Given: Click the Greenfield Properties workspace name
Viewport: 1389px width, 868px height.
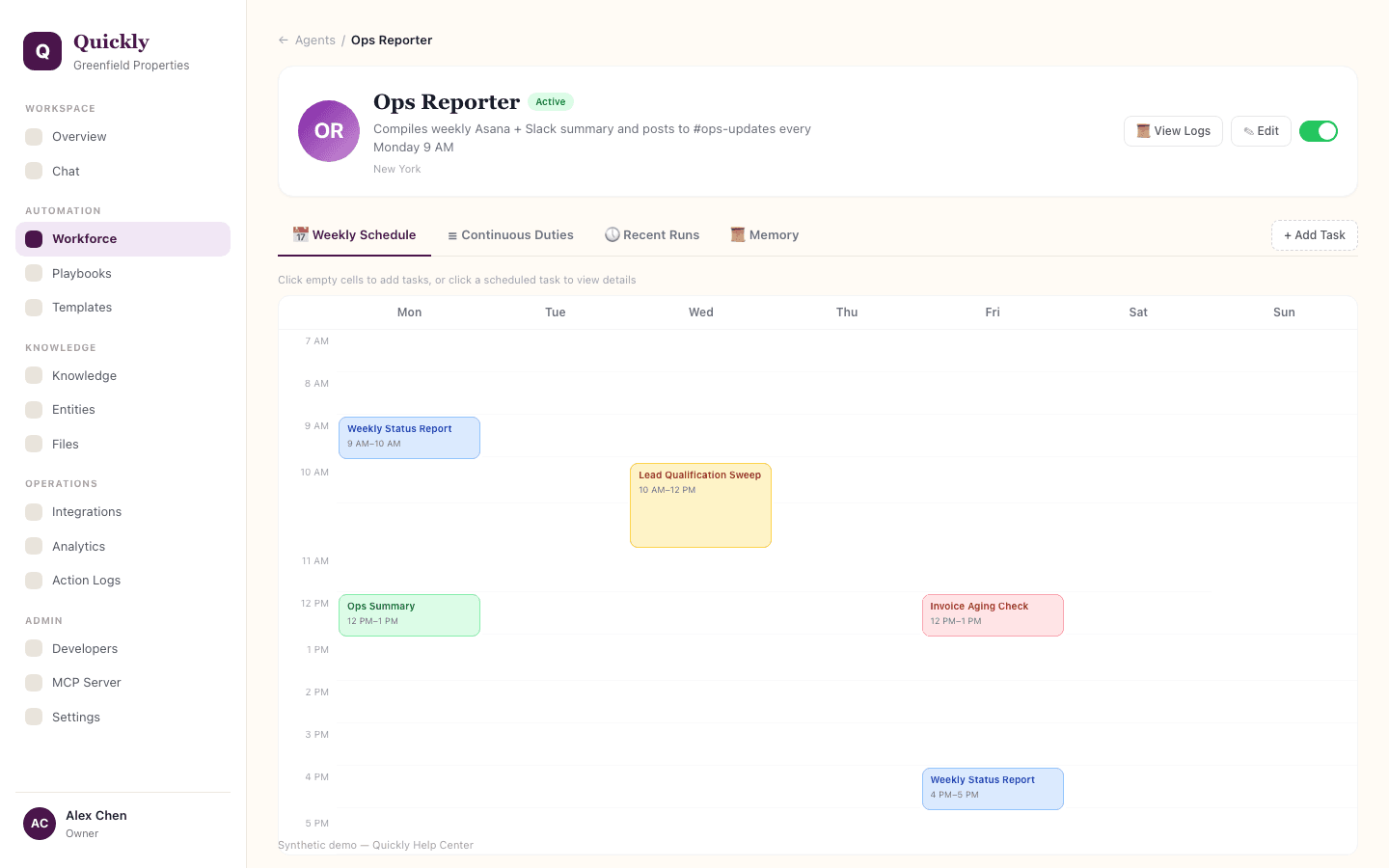Looking at the screenshot, I should pos(131,66).
